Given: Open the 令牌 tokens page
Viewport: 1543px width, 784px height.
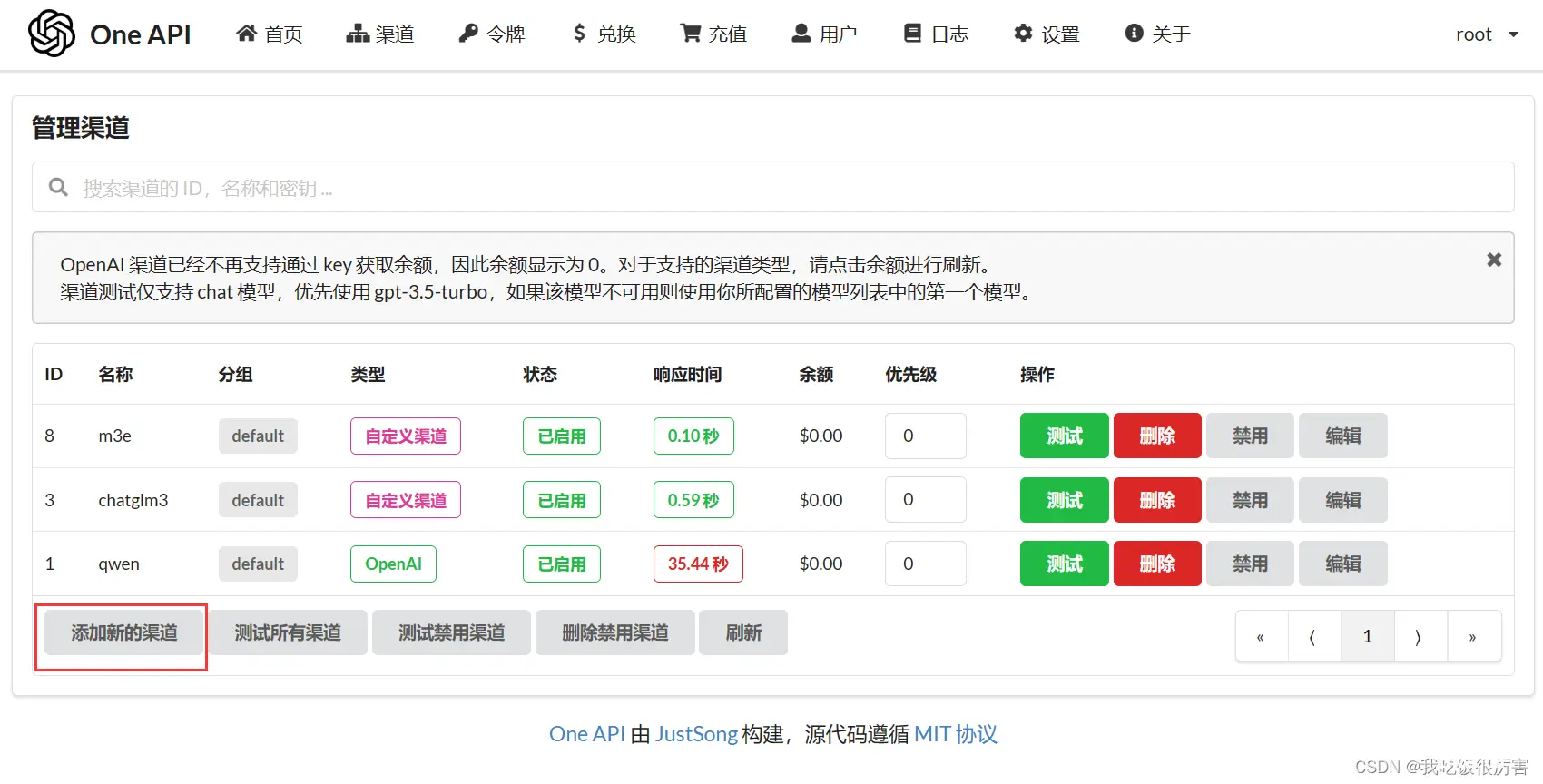Looking at the screenshot, I should click(492, 34).
